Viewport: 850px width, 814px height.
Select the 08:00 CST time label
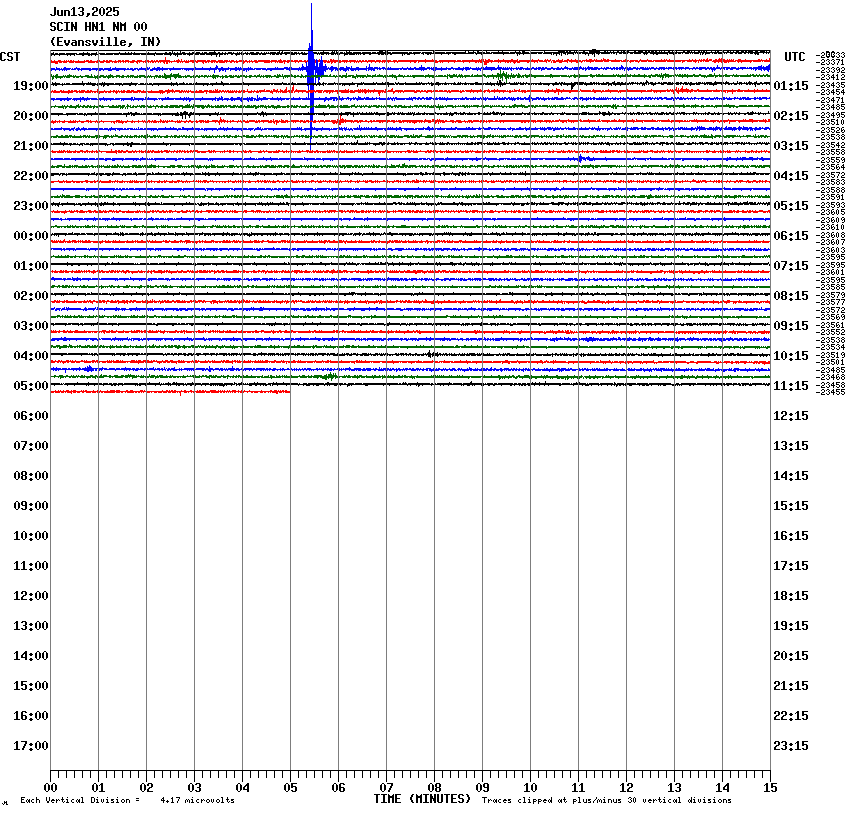[x=31, y=476]
